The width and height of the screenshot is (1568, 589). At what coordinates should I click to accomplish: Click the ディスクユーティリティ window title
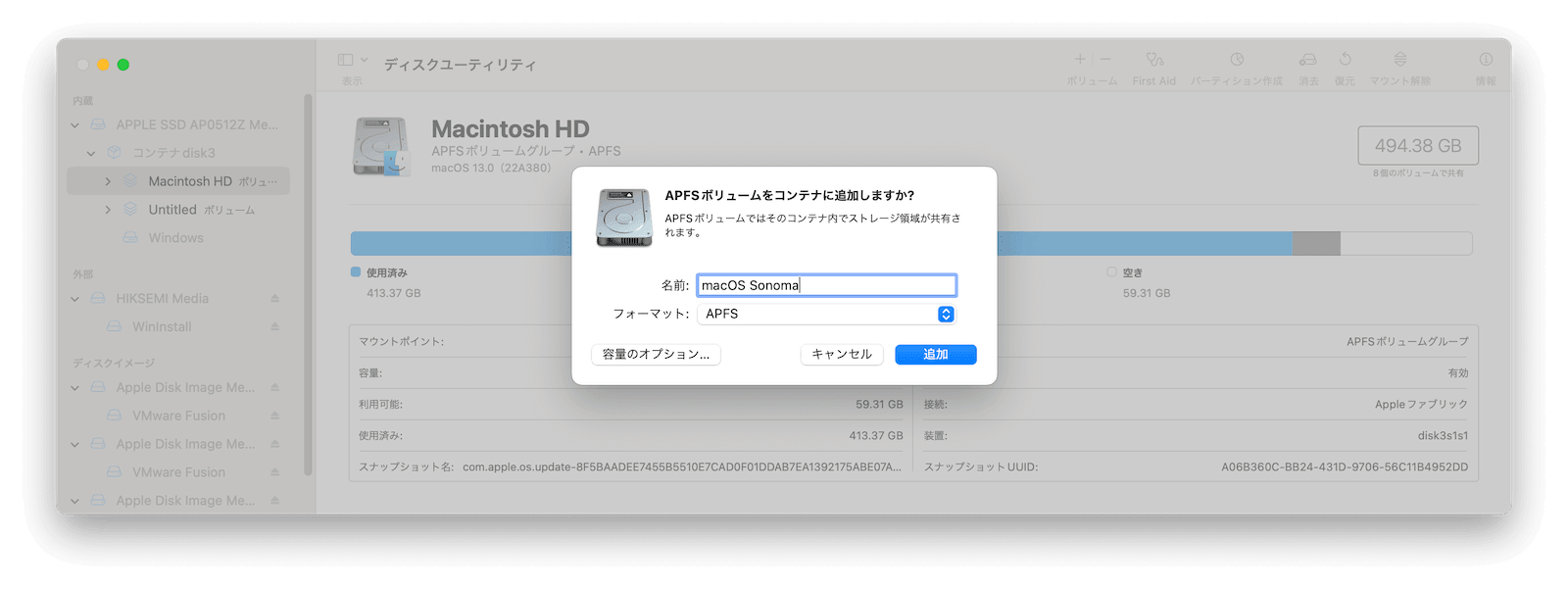(460, 65)
